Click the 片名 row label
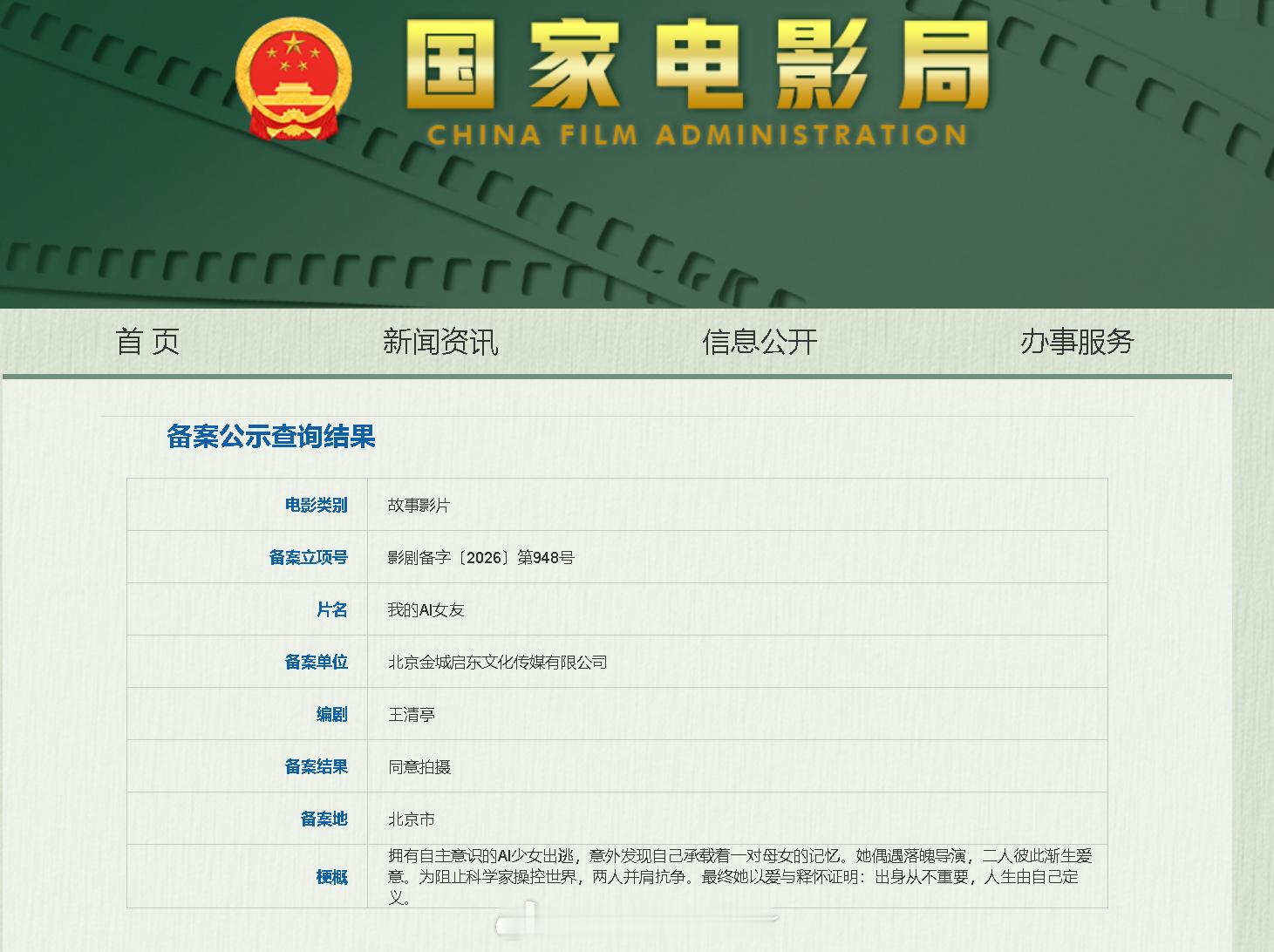This screenshot has width=1274, height=952. coord(331,609)
